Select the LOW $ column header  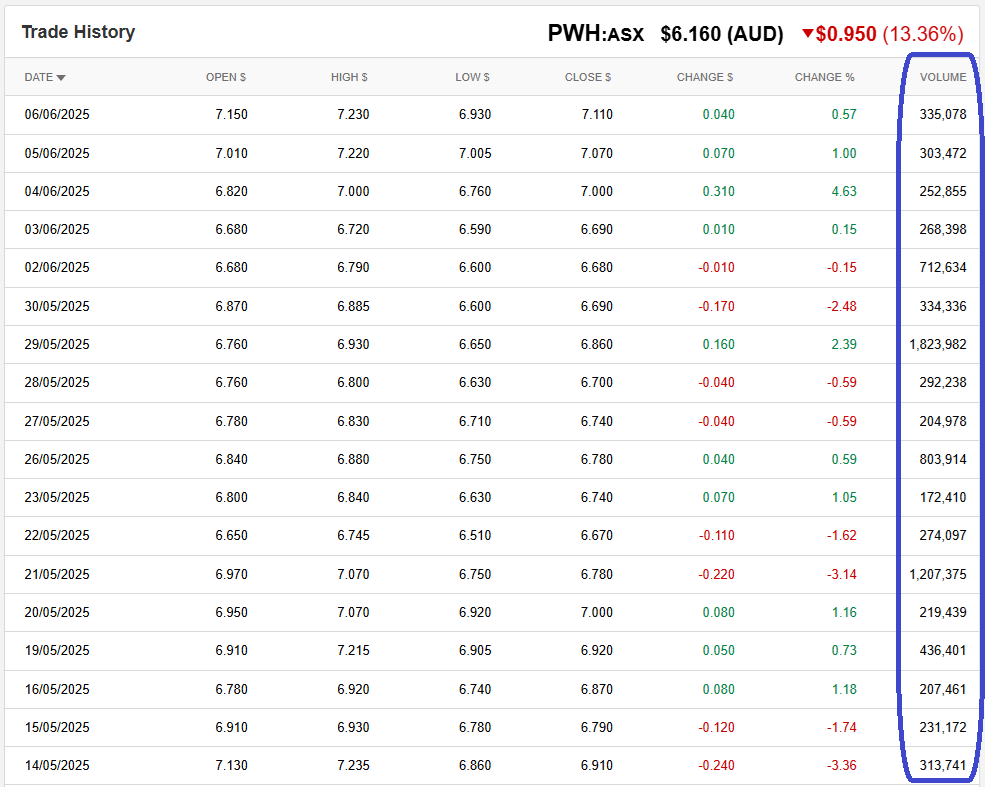pos(472,77)
